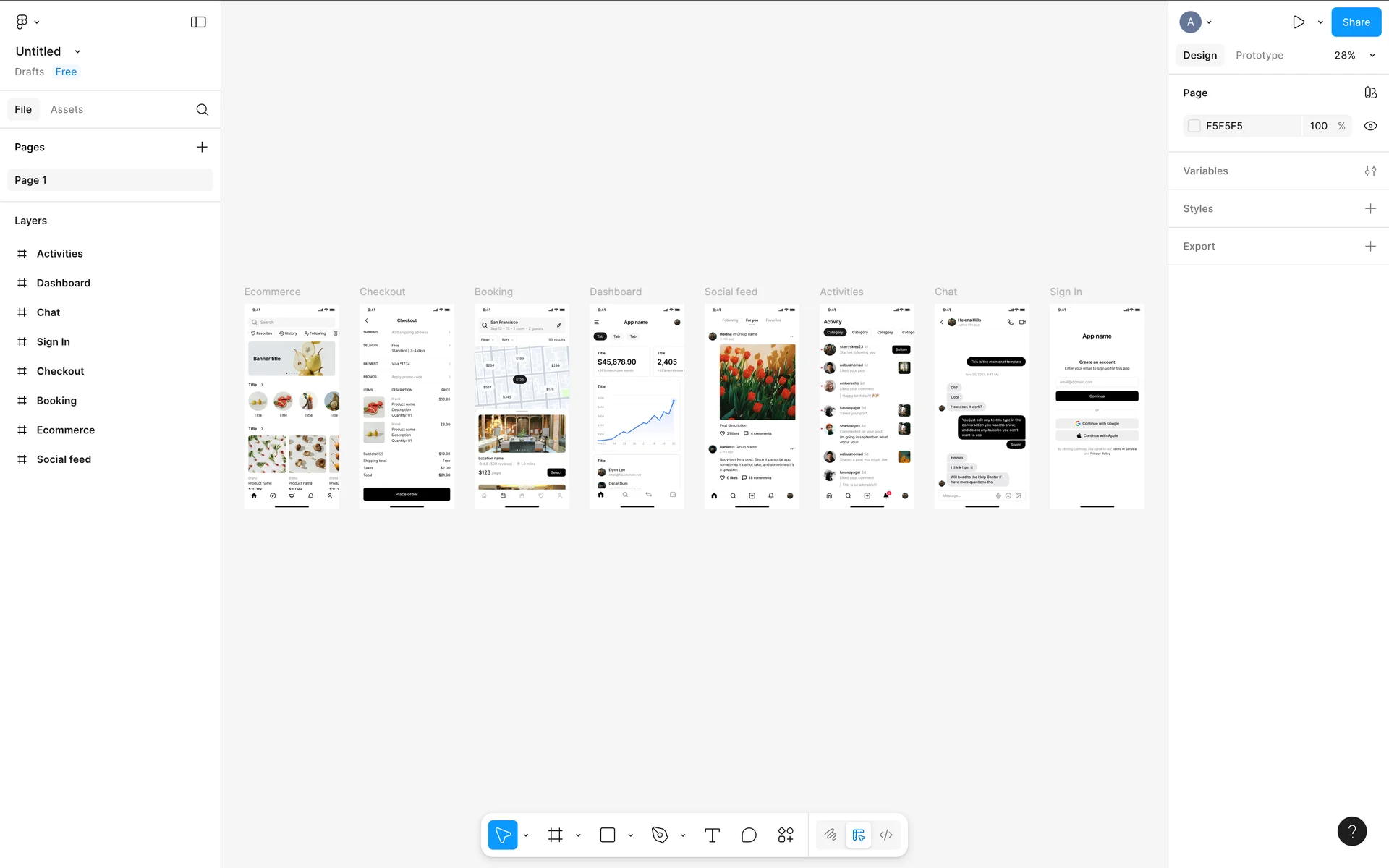Toggle the sidebar panel icon
Screen dimensions: 1389x868
pos(198,22)
